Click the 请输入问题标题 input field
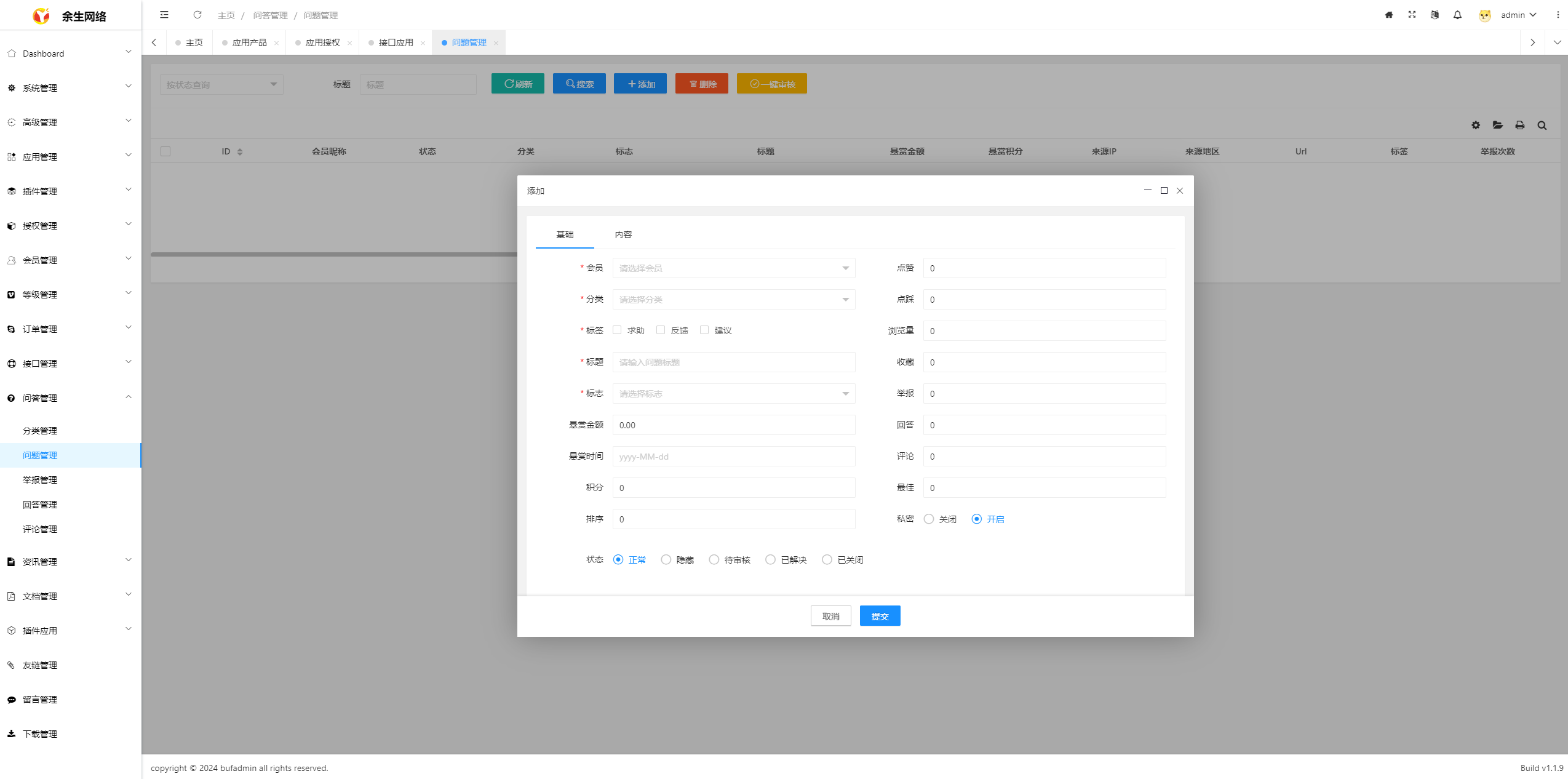The width and height of the screenshot is (1568, 779). pyautogui.click(x=733, y=362)
